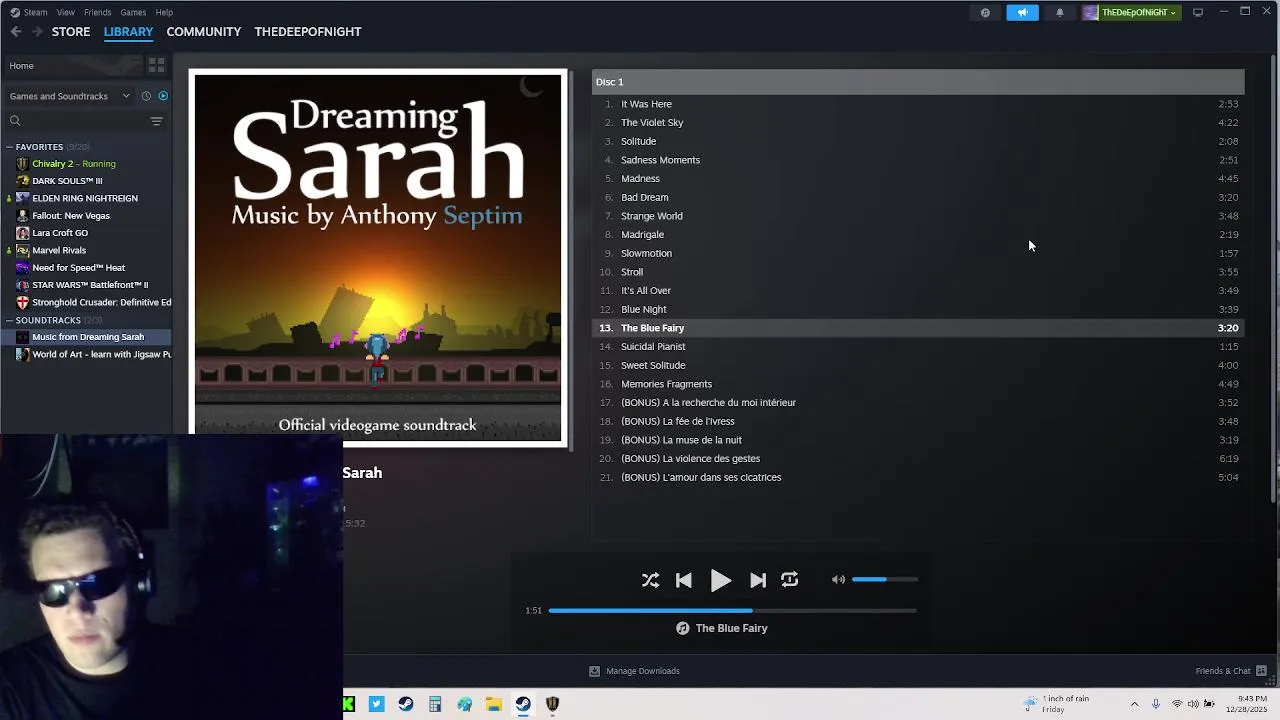Go forward with the navigation arrow
The height and width of the screenshot is (720, 1280).
37,32
